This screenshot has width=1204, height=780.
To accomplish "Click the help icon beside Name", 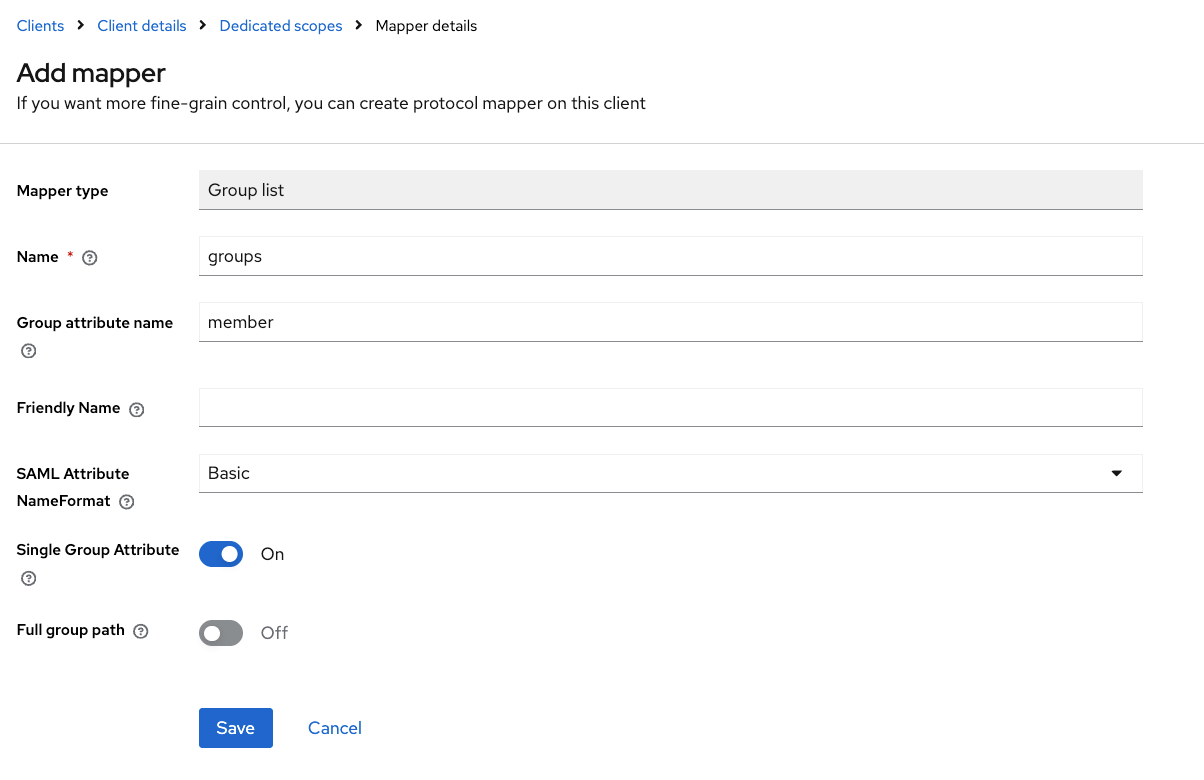I will tap(90, 258).
